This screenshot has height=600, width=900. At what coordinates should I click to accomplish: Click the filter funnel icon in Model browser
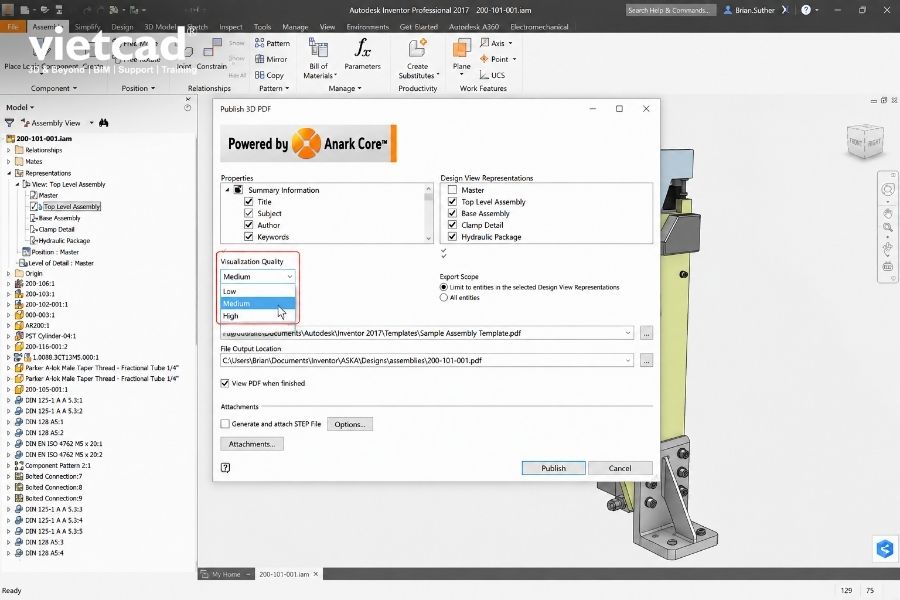pos(9,123)
